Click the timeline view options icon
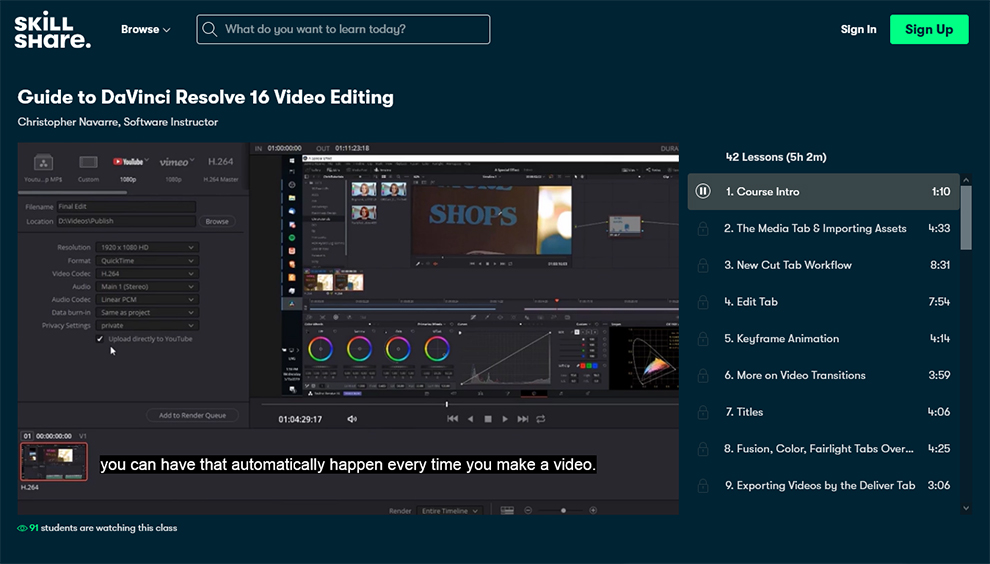This screenshot has width=990, height=564. (x=507, y=510)
